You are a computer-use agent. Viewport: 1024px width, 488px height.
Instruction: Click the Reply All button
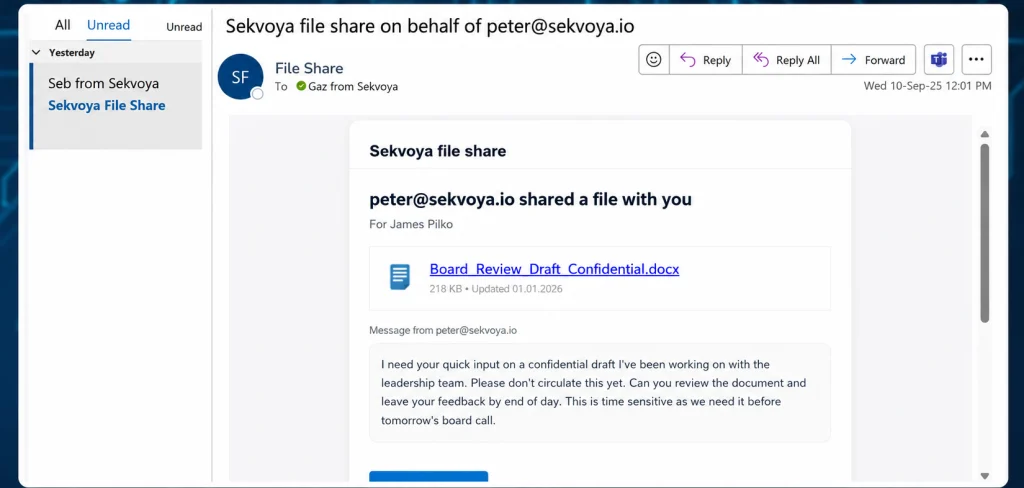pyautogui.click(x=786, y=60)
